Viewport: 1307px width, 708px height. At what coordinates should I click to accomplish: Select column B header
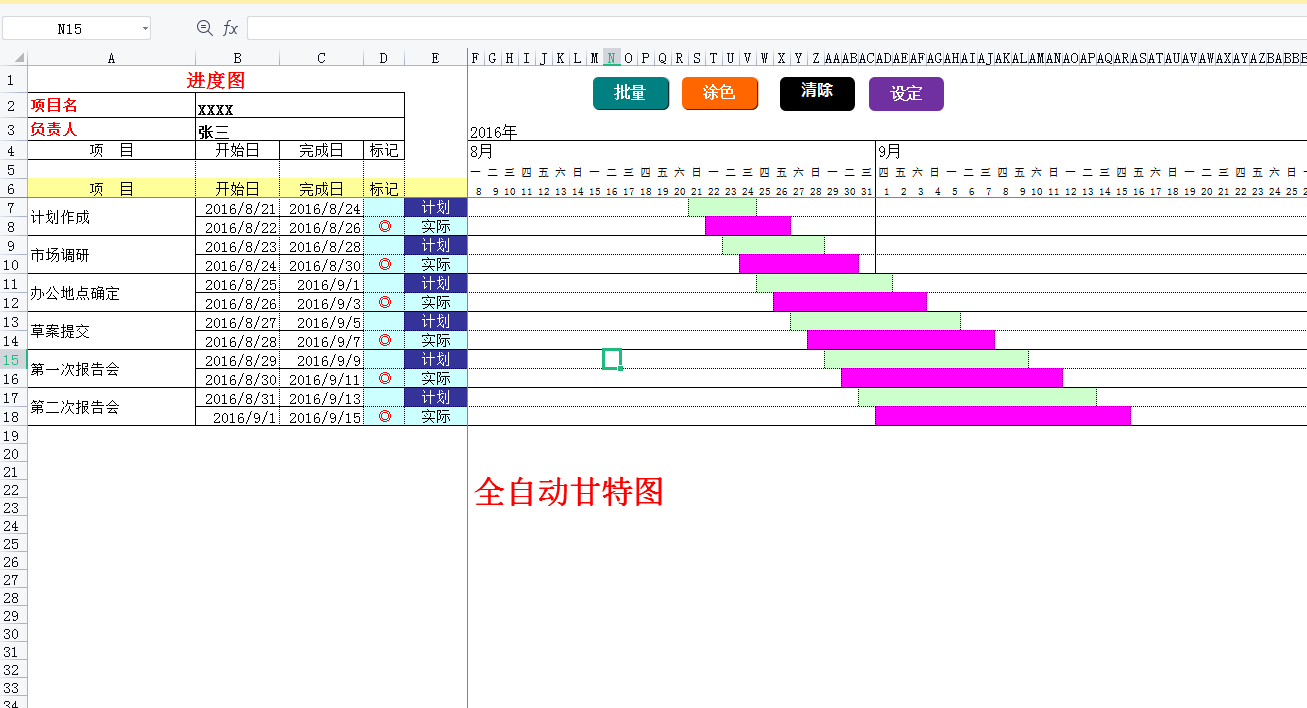(x=238, y=58)
